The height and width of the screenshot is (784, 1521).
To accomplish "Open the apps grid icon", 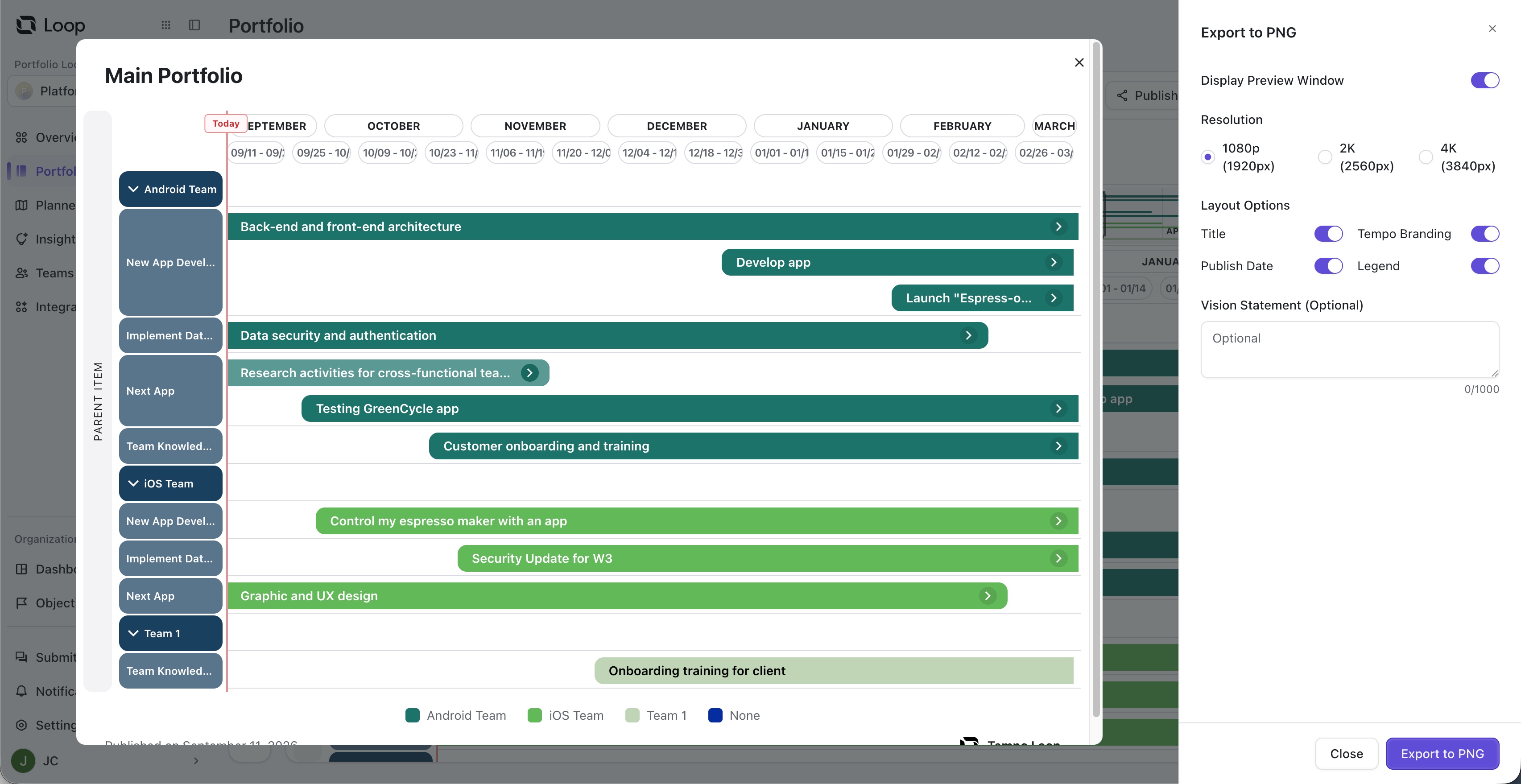I will 166,25.
